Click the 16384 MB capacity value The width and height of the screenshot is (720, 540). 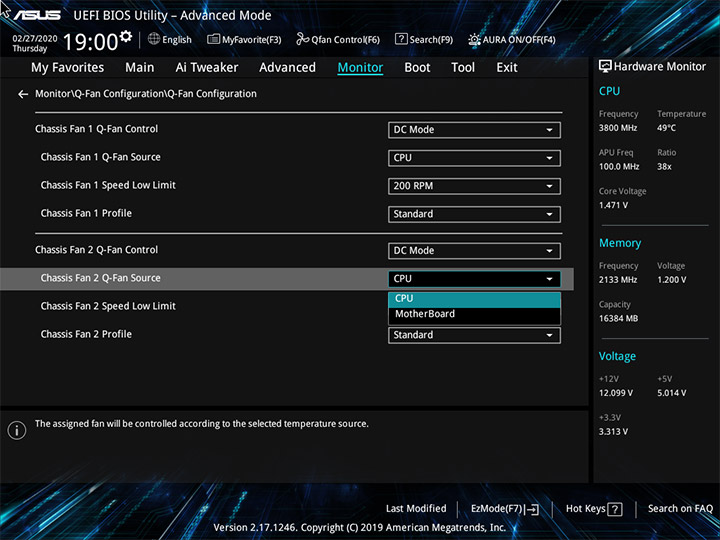click(618, 319)
